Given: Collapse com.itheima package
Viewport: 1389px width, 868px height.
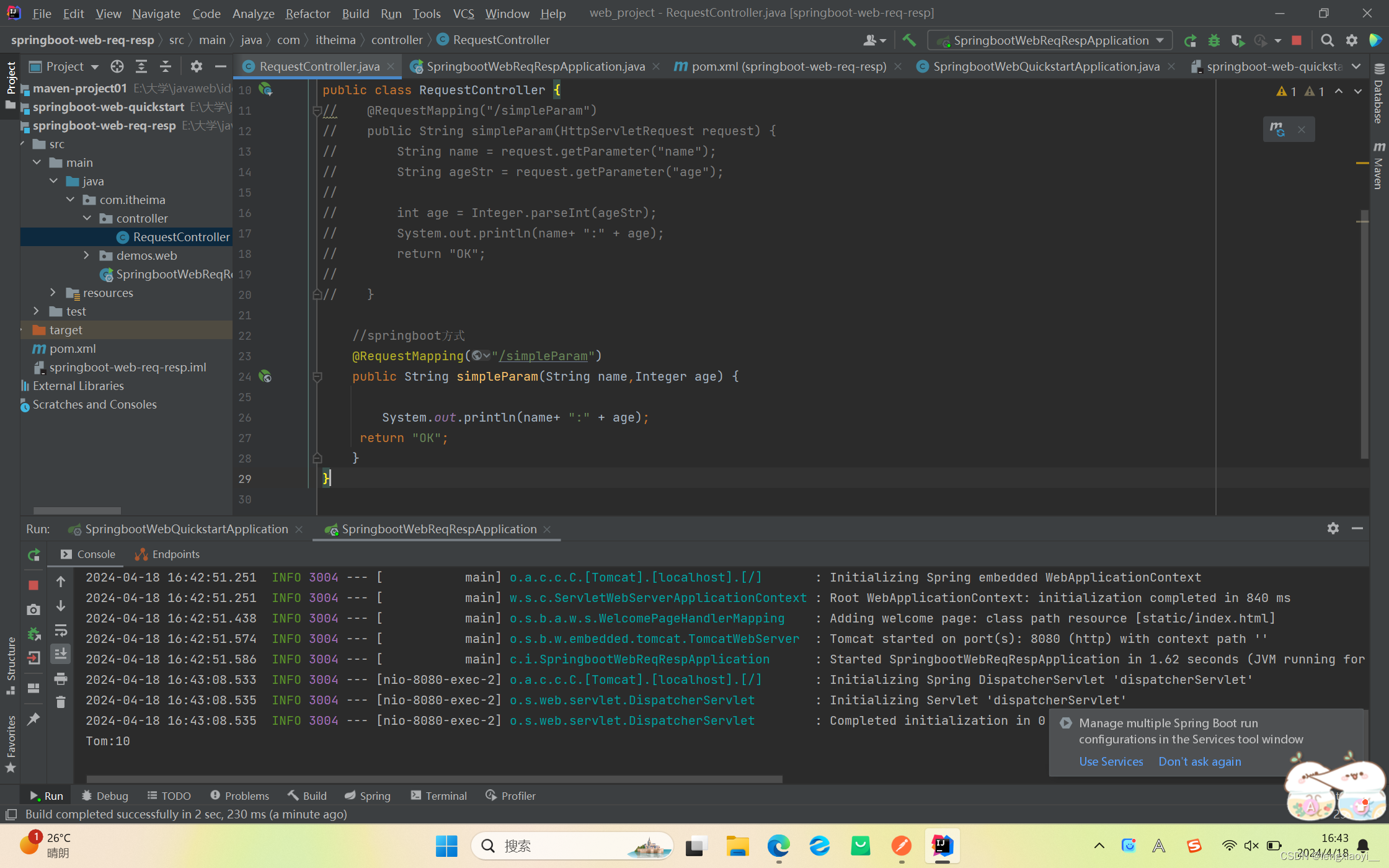Looking at the screenshot, I should [71, 200].
